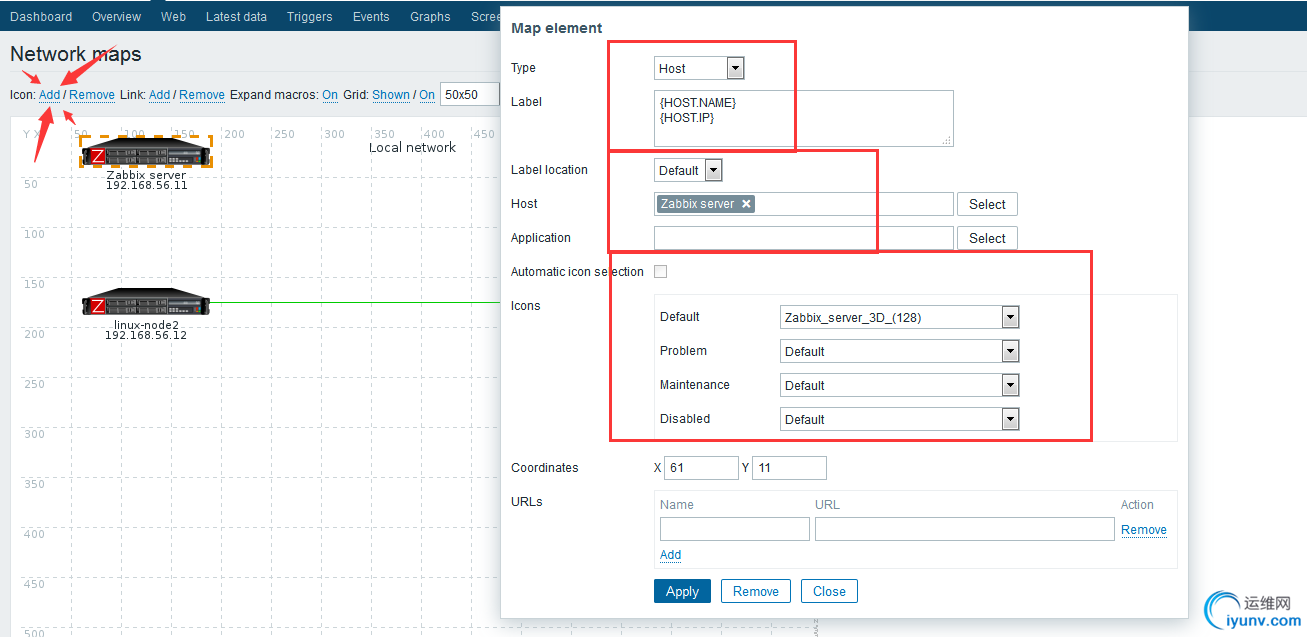Open the Latest data menu item

(x=236, y=16)
